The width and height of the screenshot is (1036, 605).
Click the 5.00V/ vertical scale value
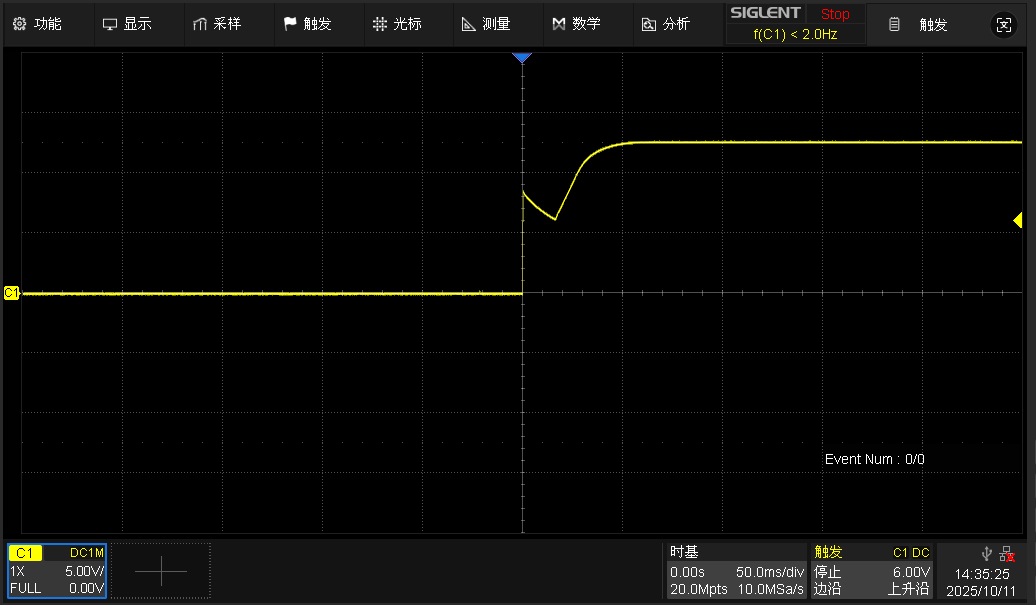tap(84, 571)
